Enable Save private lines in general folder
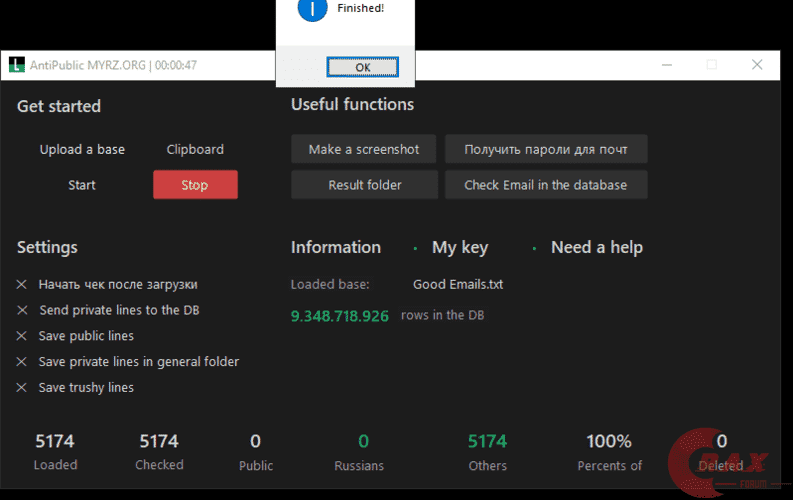This screenshot has height=500, width=793. click(22, 362)
